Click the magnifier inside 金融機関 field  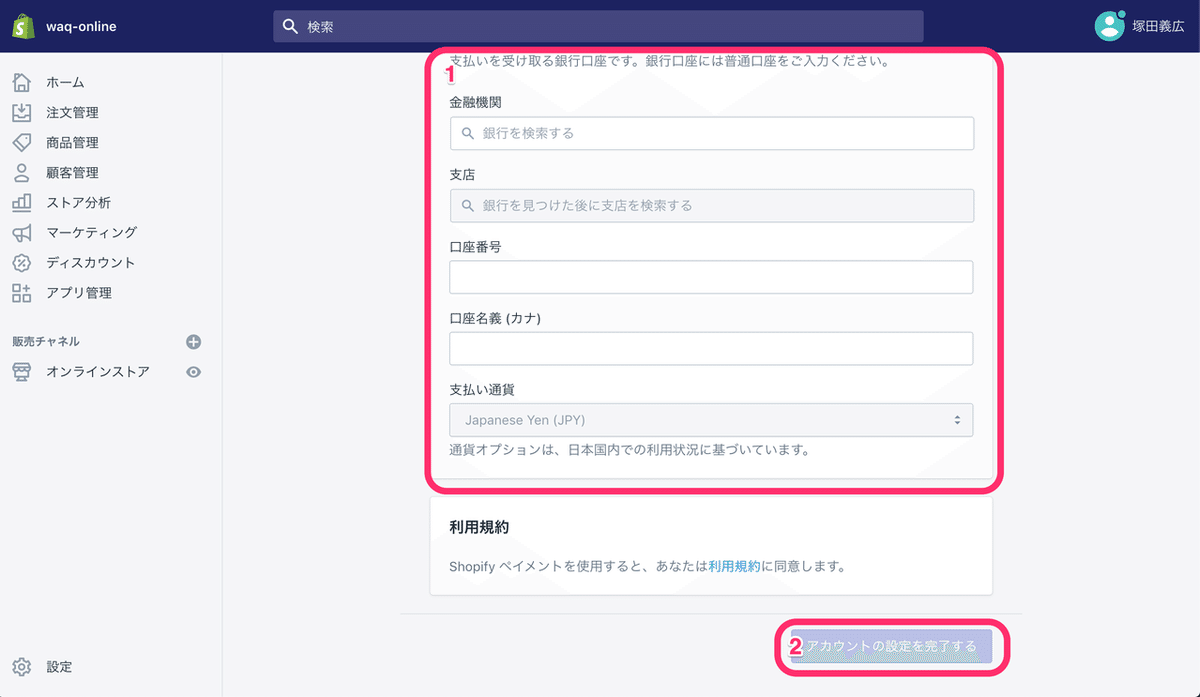[x=467, y=132]
